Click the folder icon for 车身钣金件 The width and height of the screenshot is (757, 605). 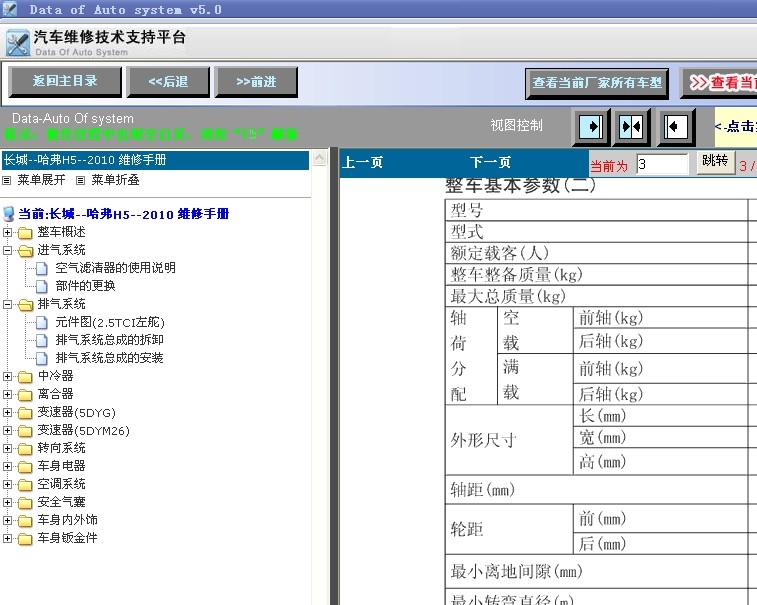click(25, 539)
